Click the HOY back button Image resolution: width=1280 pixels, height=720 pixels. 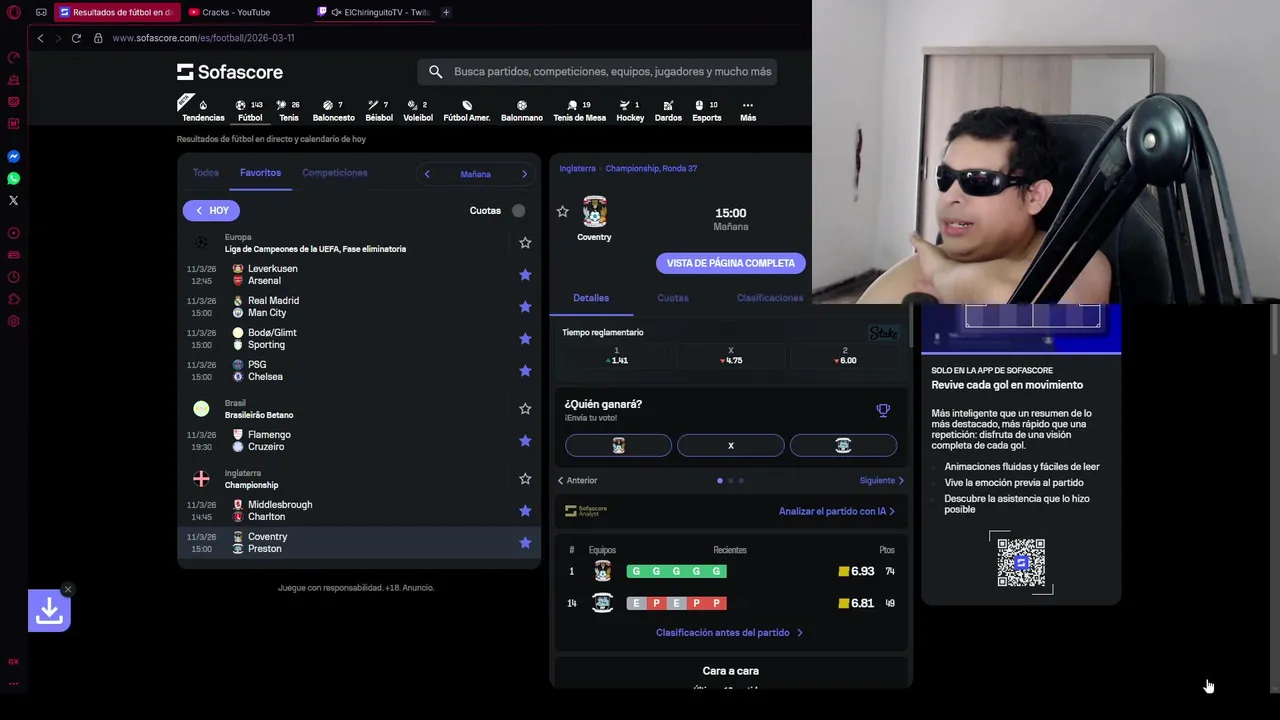tap(211, 211)
